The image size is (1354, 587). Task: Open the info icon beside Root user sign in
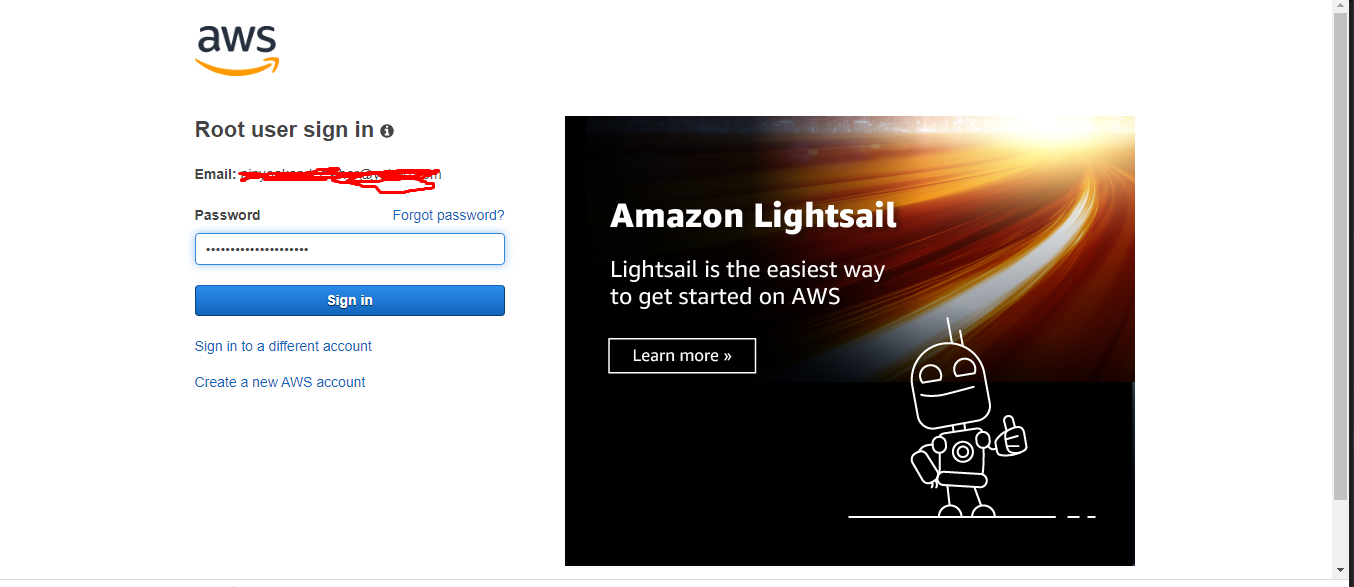pyautogui.click(x=387, y=131)
